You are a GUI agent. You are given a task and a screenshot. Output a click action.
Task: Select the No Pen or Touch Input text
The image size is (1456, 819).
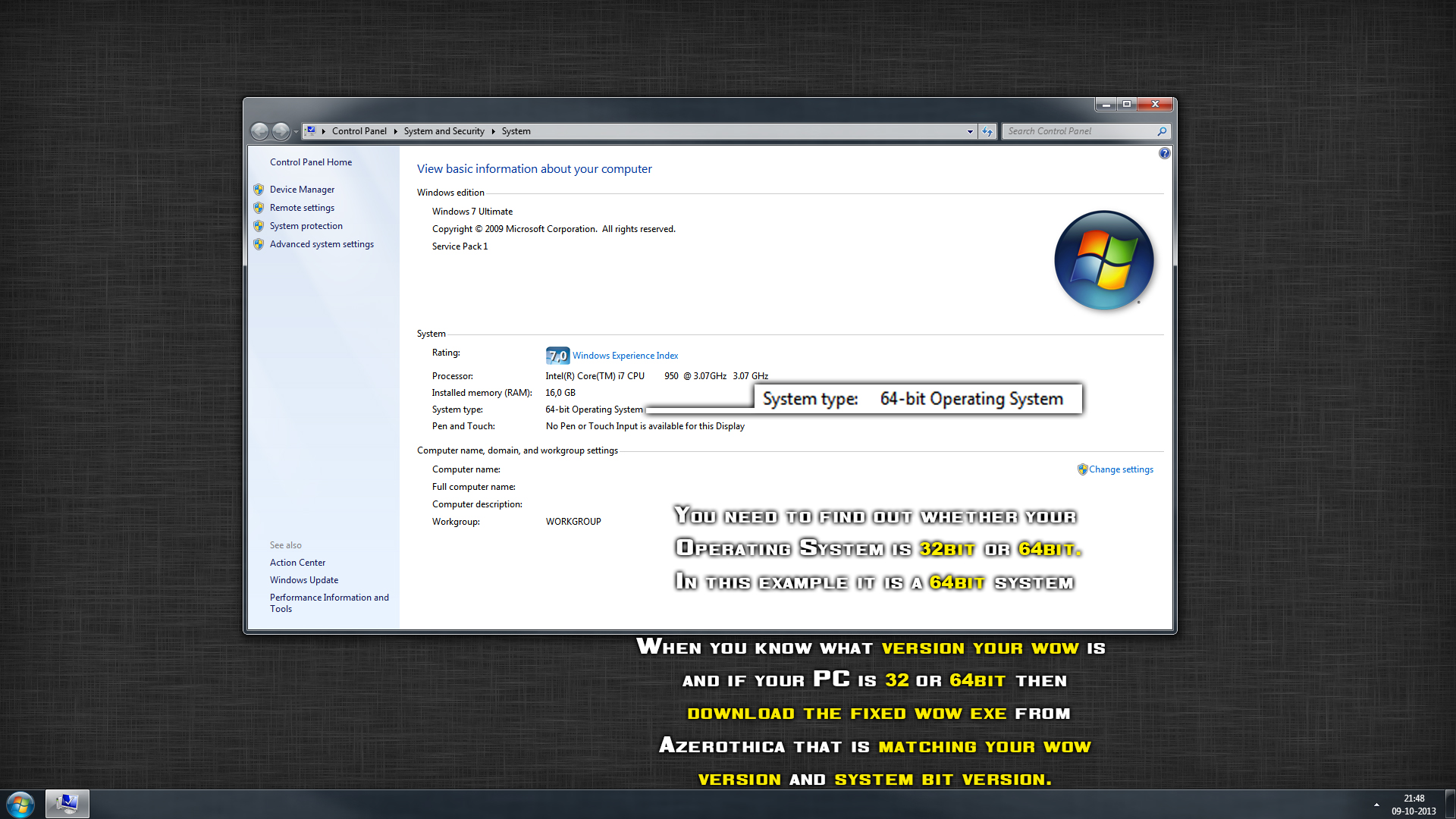tap(645, 426)
